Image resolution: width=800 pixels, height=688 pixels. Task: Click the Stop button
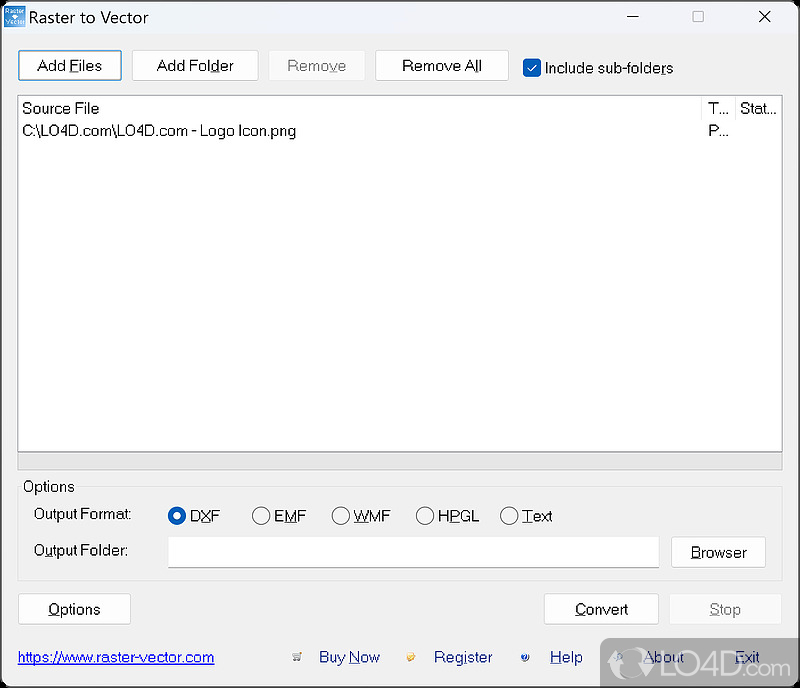point(725,609)
